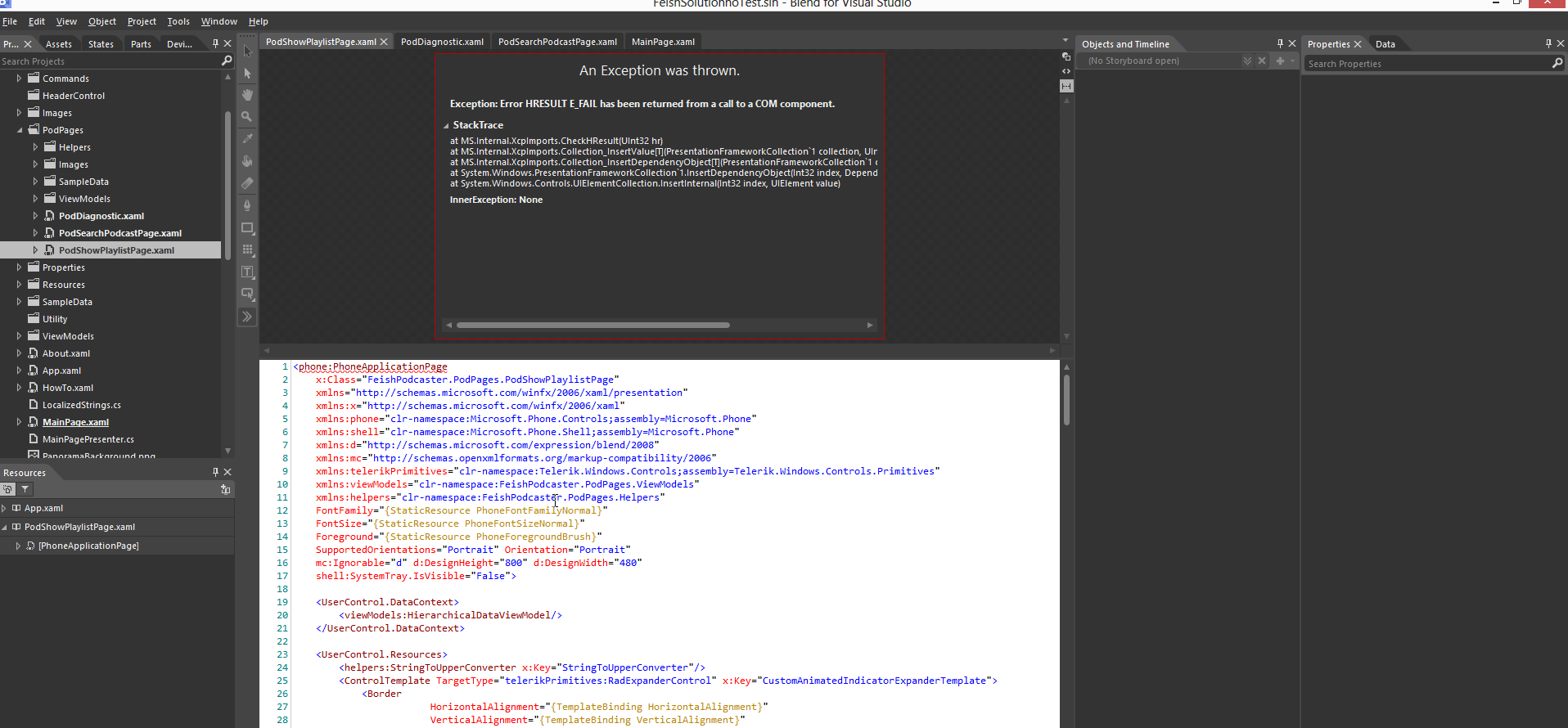Focus the Search Properties field
Viewport: 1568px width, 728px height.
[1427, 64]
